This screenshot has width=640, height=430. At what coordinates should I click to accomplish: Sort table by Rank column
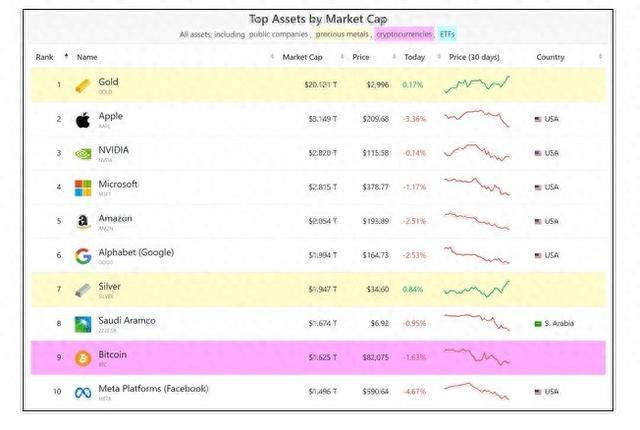click(45, 57)
